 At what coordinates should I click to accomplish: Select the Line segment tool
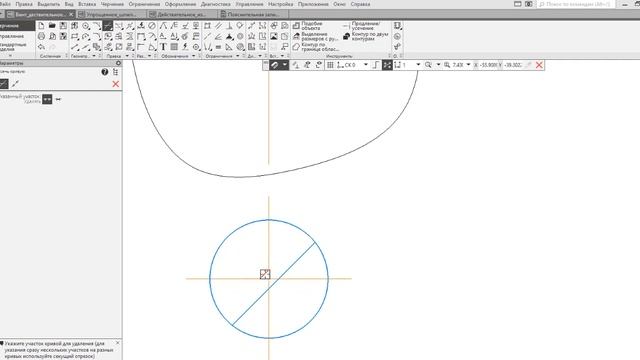point(75,47)
